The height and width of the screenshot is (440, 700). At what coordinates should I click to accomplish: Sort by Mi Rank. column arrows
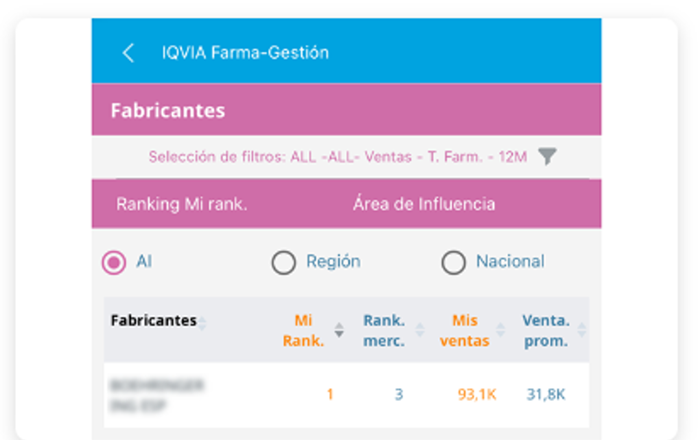point(339,330)
